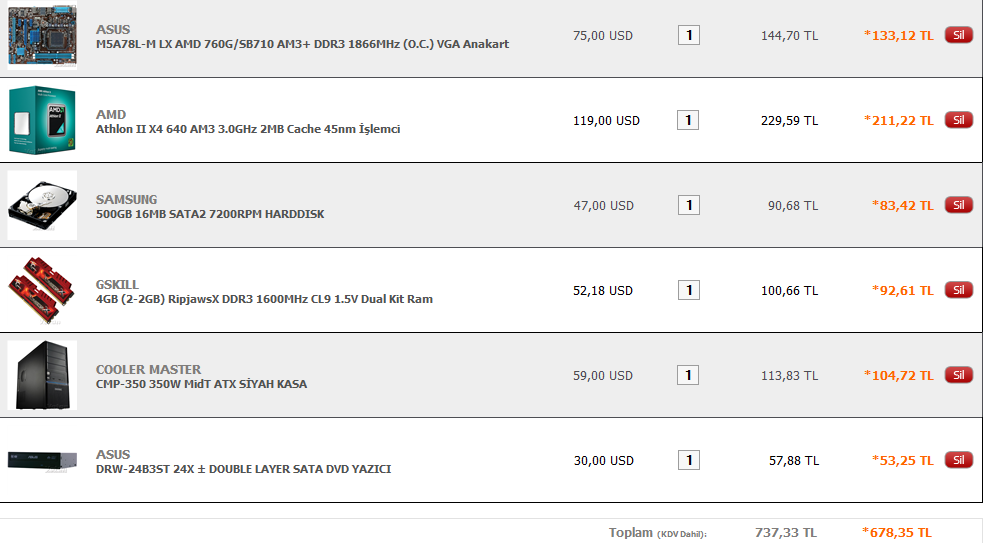
Task: Open the DRW-24B3ST DVD Yazıcı product link
Action: click(243, 469)
